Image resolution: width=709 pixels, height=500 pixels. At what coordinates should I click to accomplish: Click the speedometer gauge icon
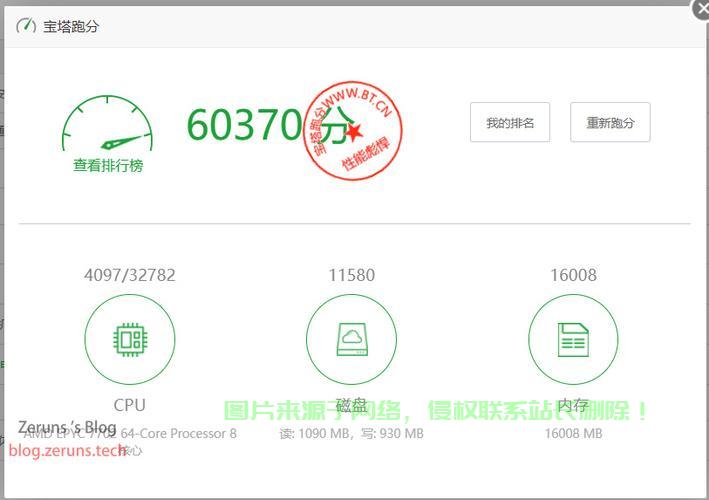(107, 123)
